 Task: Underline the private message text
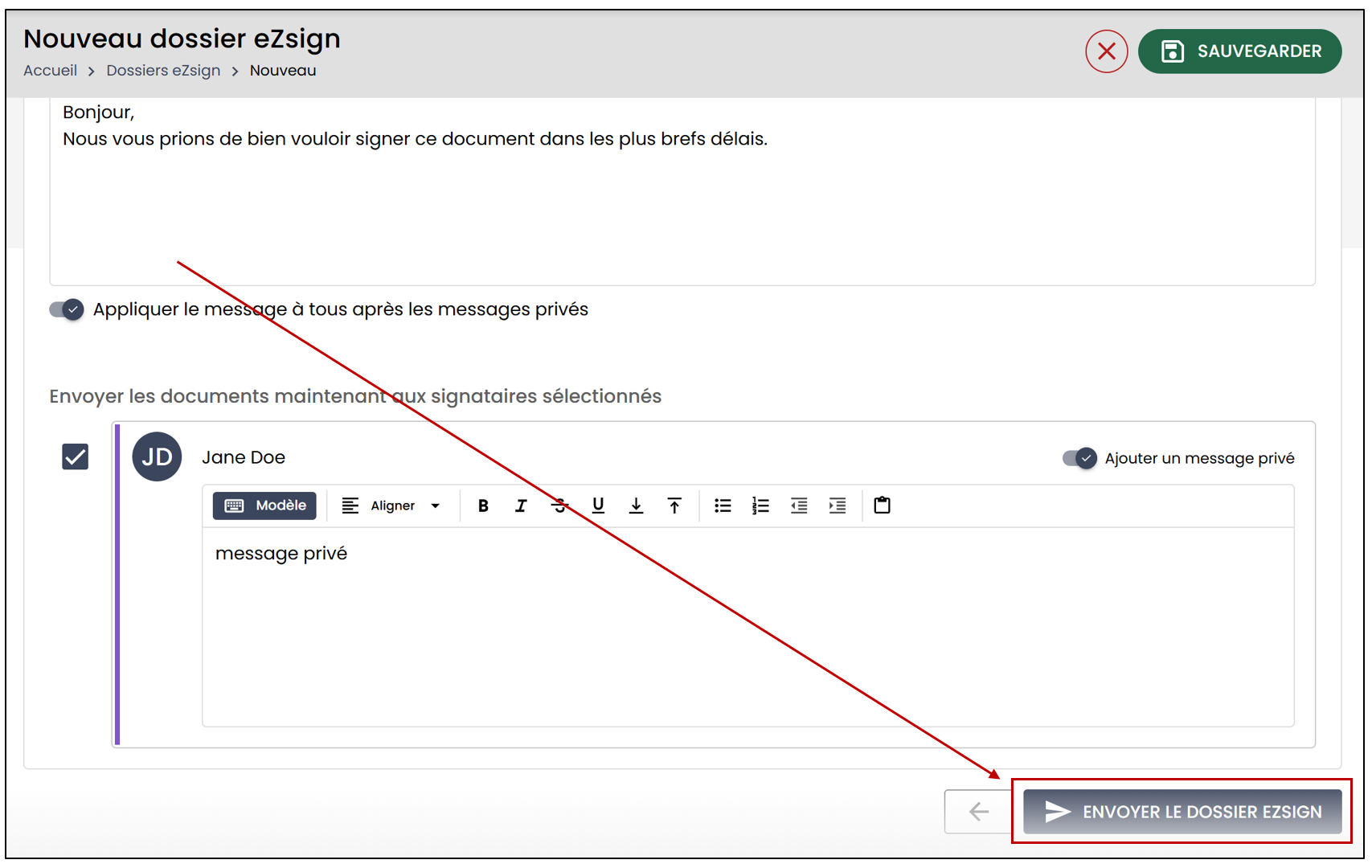[598, 506]
